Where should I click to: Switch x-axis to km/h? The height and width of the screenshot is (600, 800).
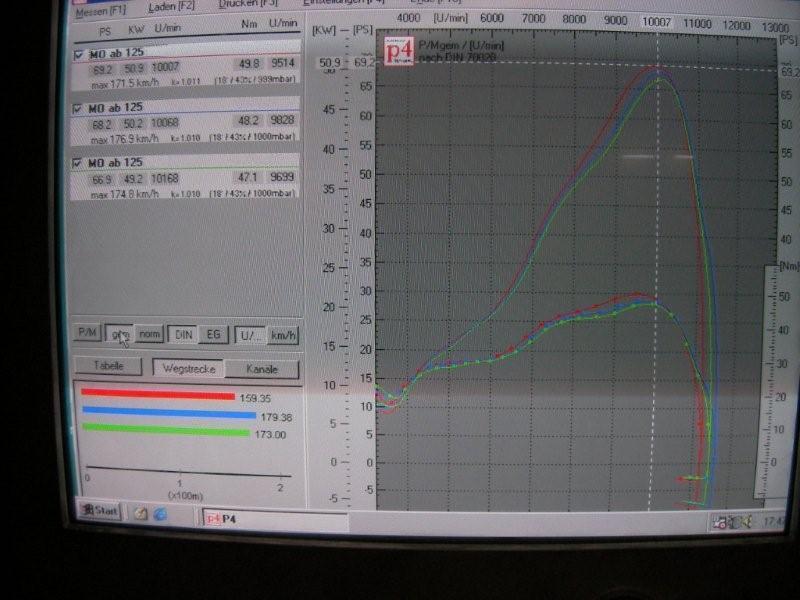pos(283,335)
